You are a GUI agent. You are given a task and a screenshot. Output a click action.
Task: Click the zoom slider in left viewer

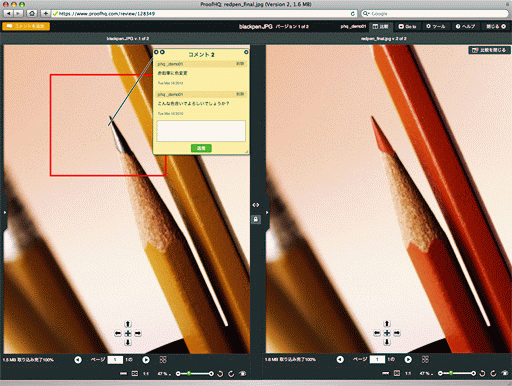(195, 374)
